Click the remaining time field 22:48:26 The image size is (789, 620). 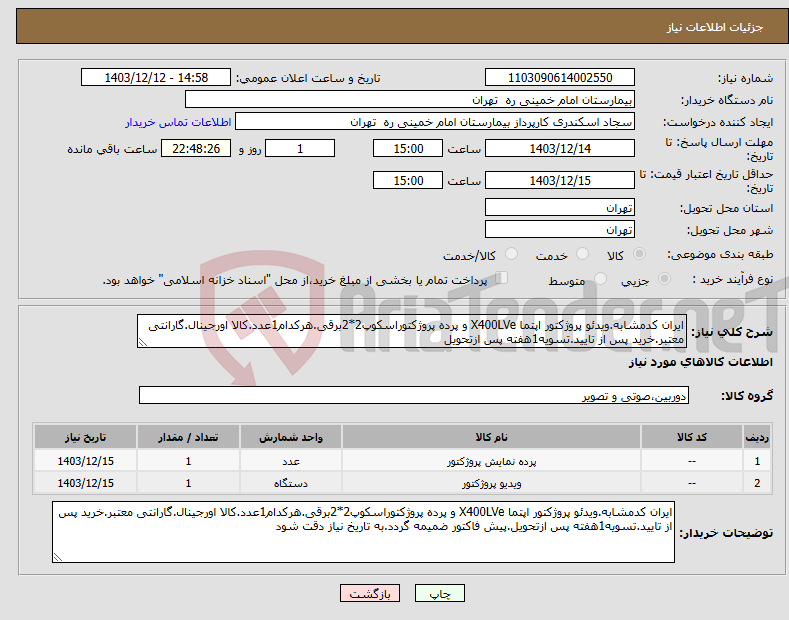click(x=196, y=148)
